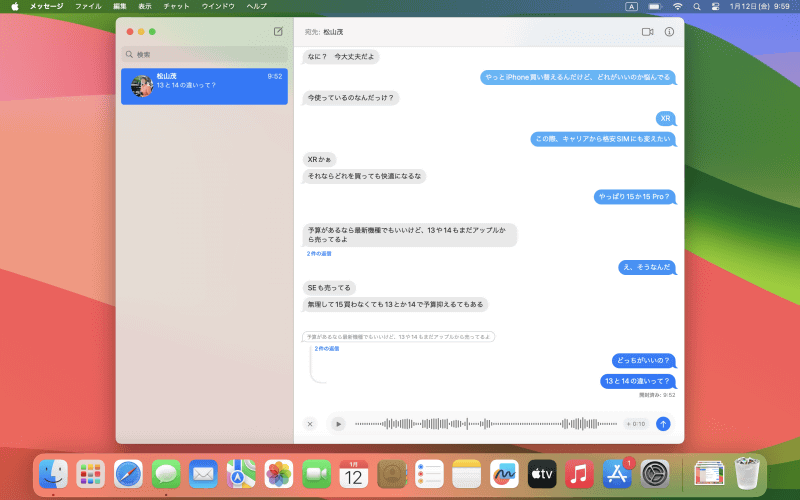The width and height of the screenshot is (800, 500).
Task: Open 2件の返信 link under gray message
Action: point(319,254)
